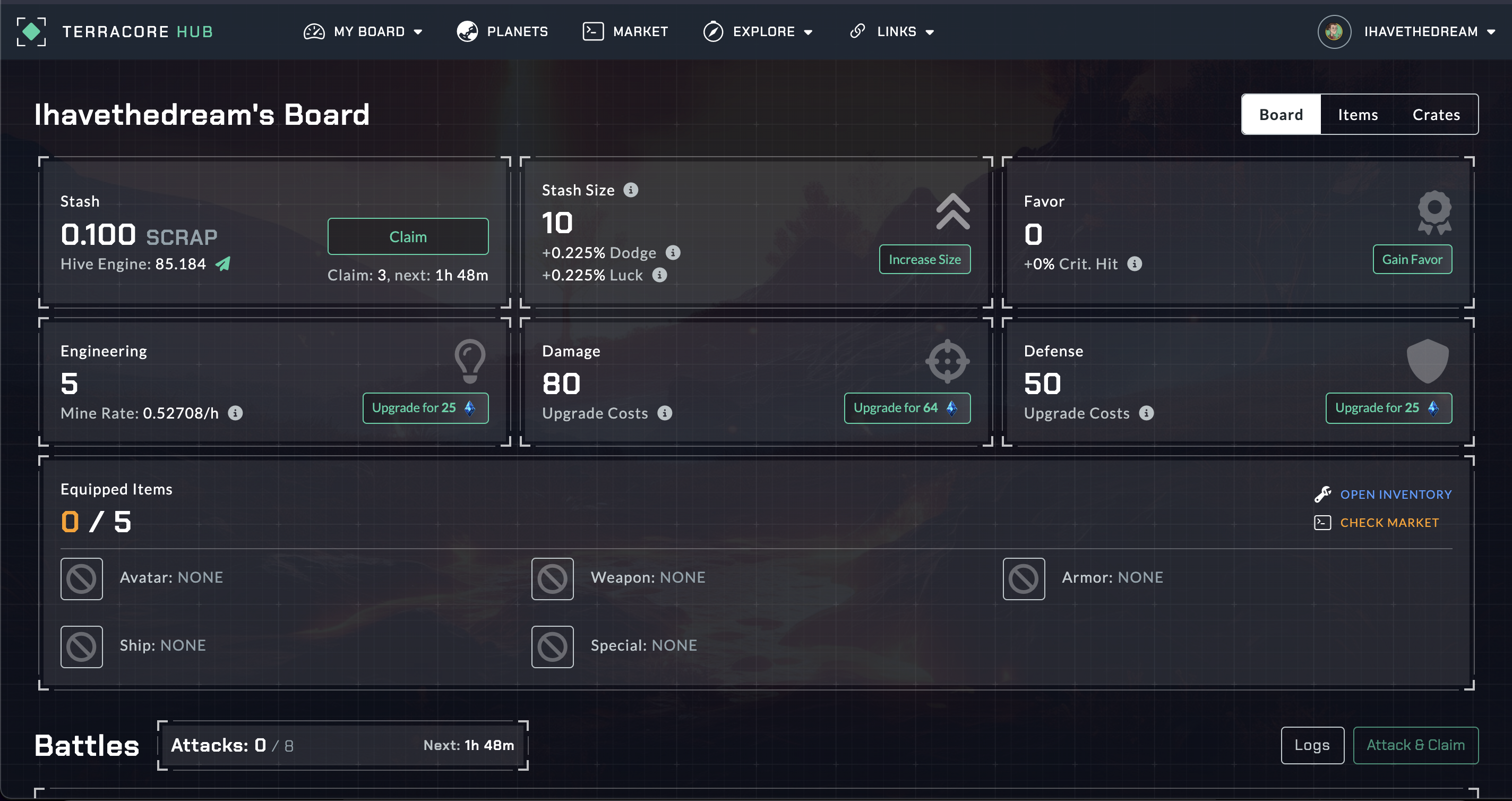Click the Terracore Hub logo icon
1512x801 pixels.
(31, 31)
